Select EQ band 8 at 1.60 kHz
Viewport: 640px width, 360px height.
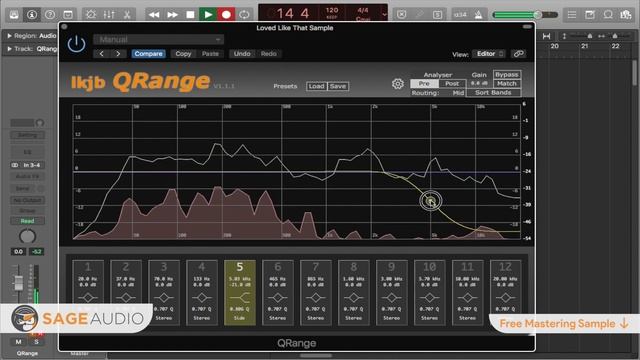pyautogui.click(x=353, y=292)
